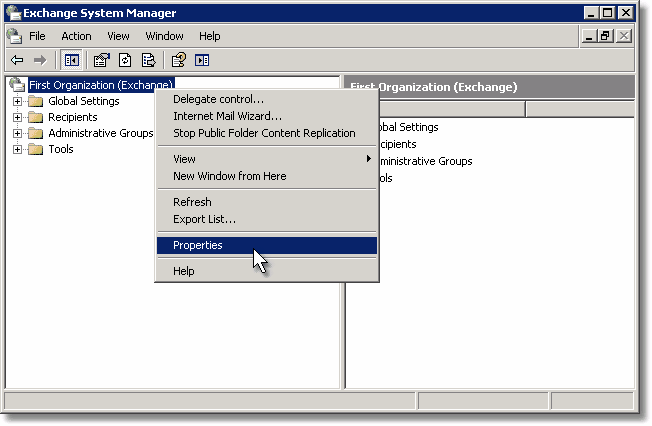The image size is (652, 426).
Task: Select Recipients in the tree
Action: click(x=73, y=117)
